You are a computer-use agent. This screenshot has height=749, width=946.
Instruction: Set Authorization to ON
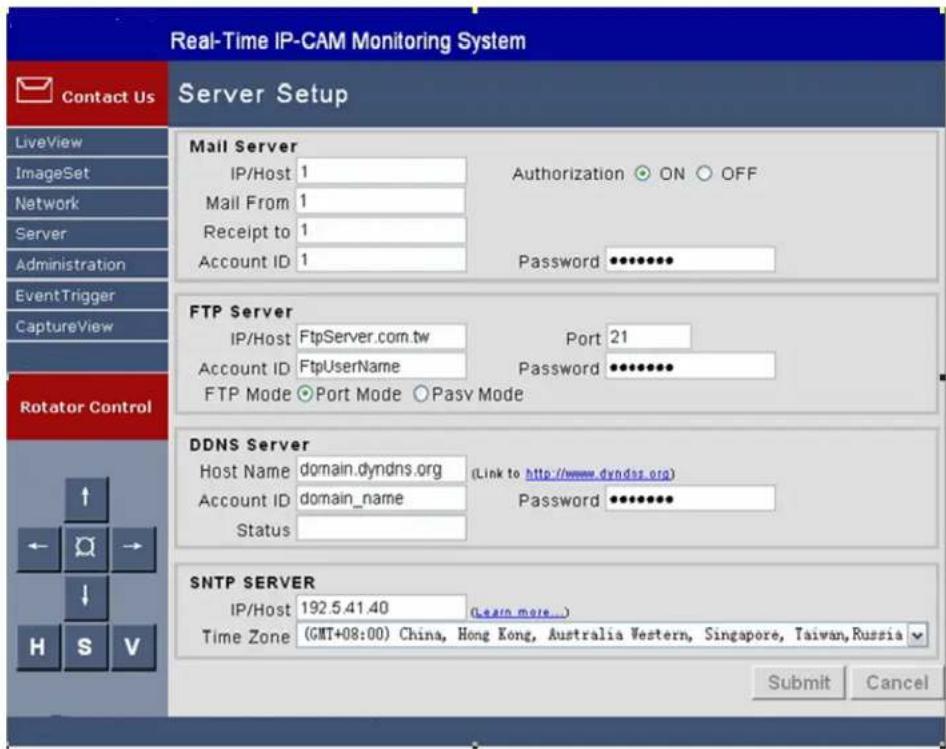tap(643, 174)
